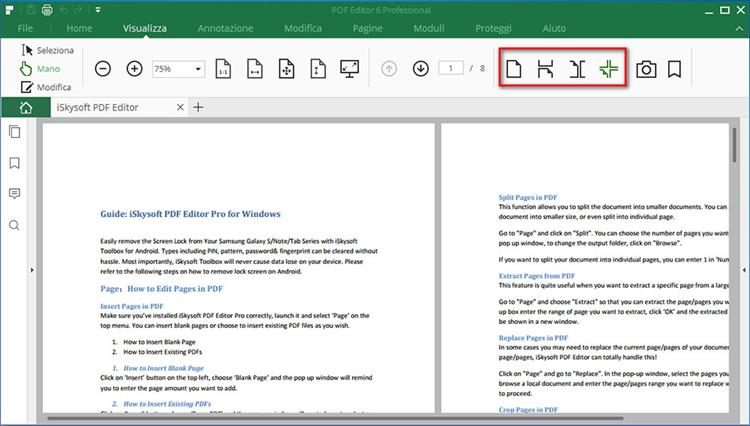Go to next page arrow
Image resolution: width=750 pixels, height=426 pixels.
pyautogui.click(x=421, y=69)
